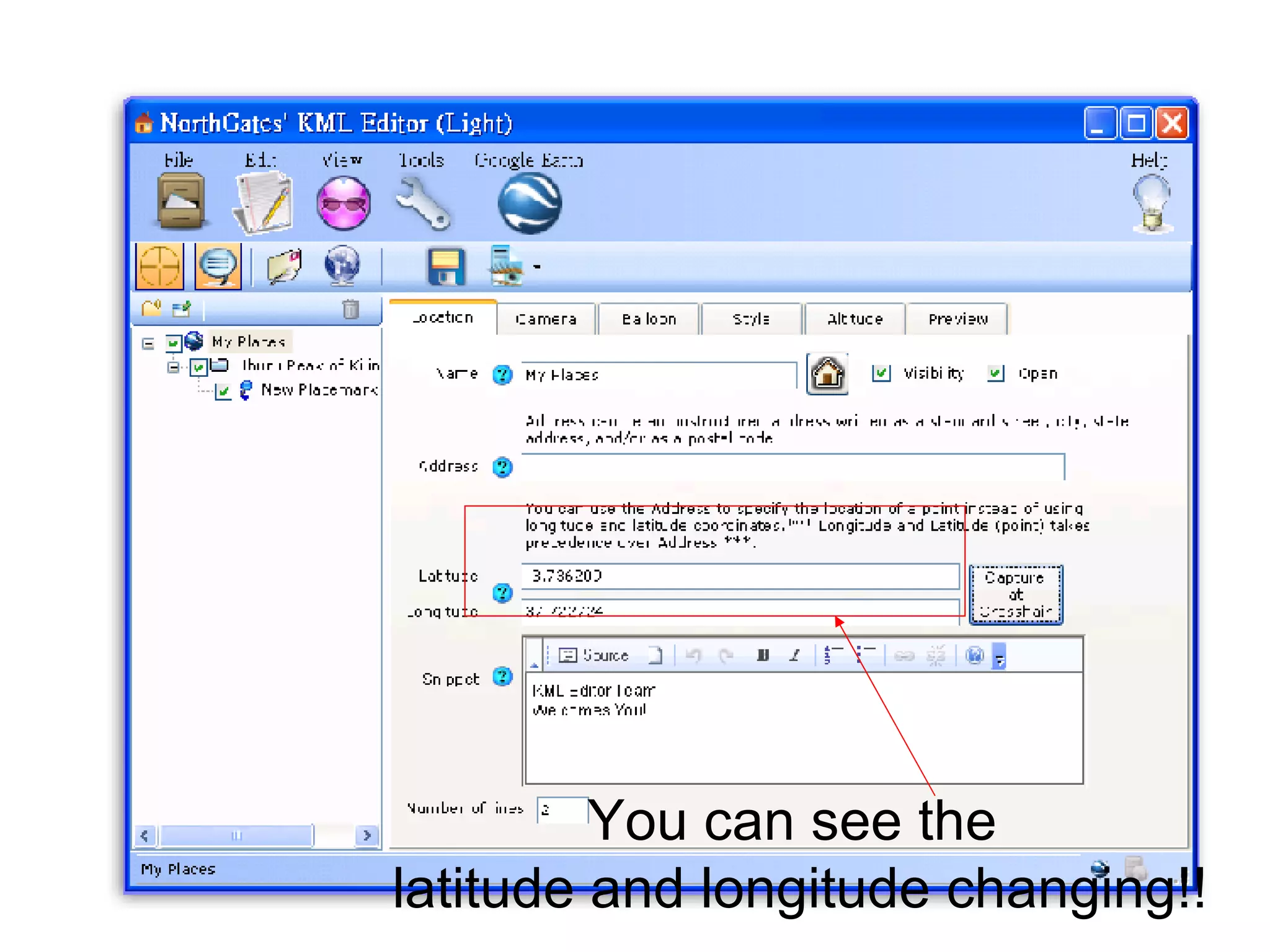The height and width of the screenshot is (952, 1270).
Task: Open the Tools wrench icon
Action: pyautogui.click(x=423, y=203)
